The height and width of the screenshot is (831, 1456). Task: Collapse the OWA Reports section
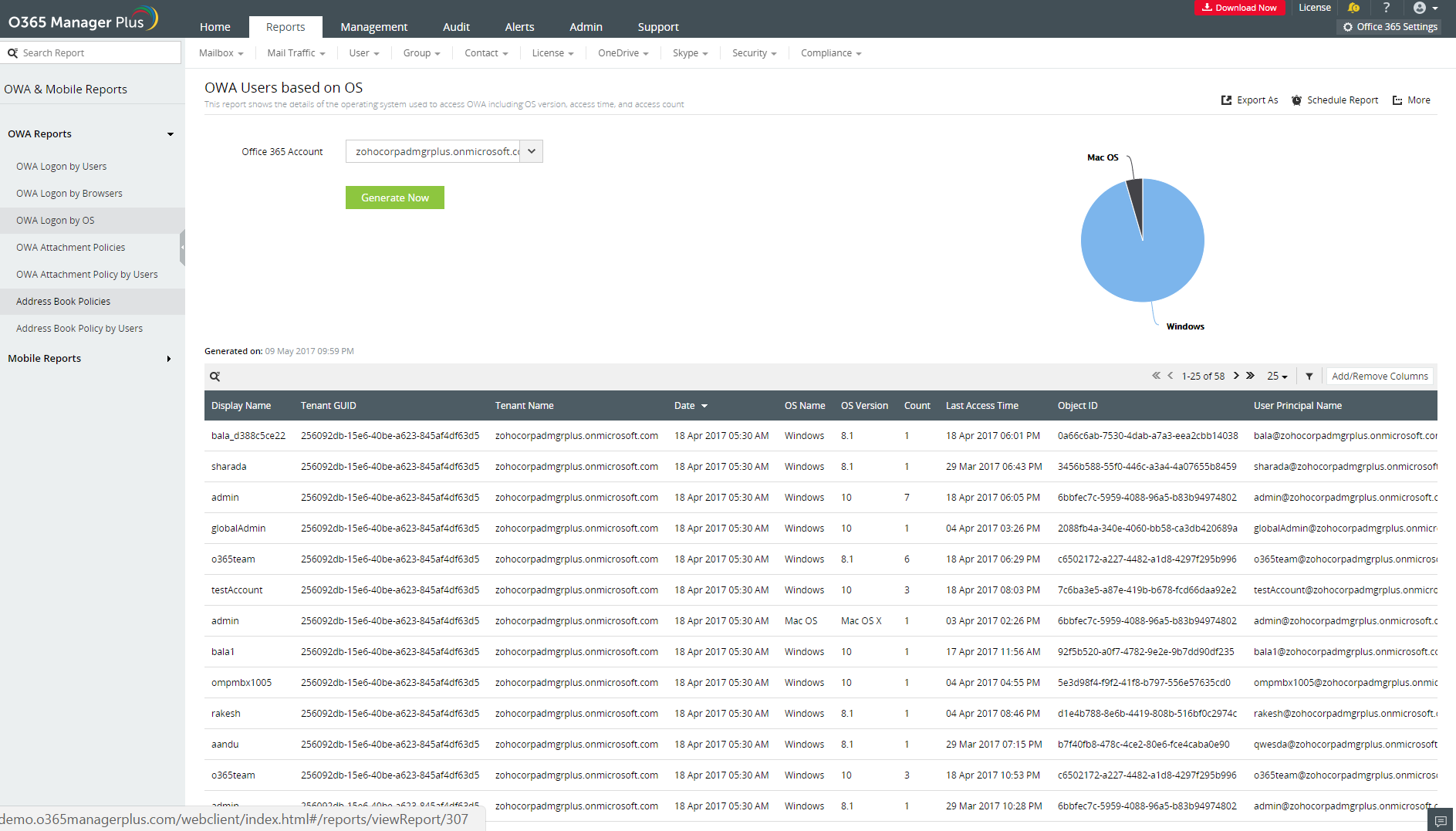171,134
